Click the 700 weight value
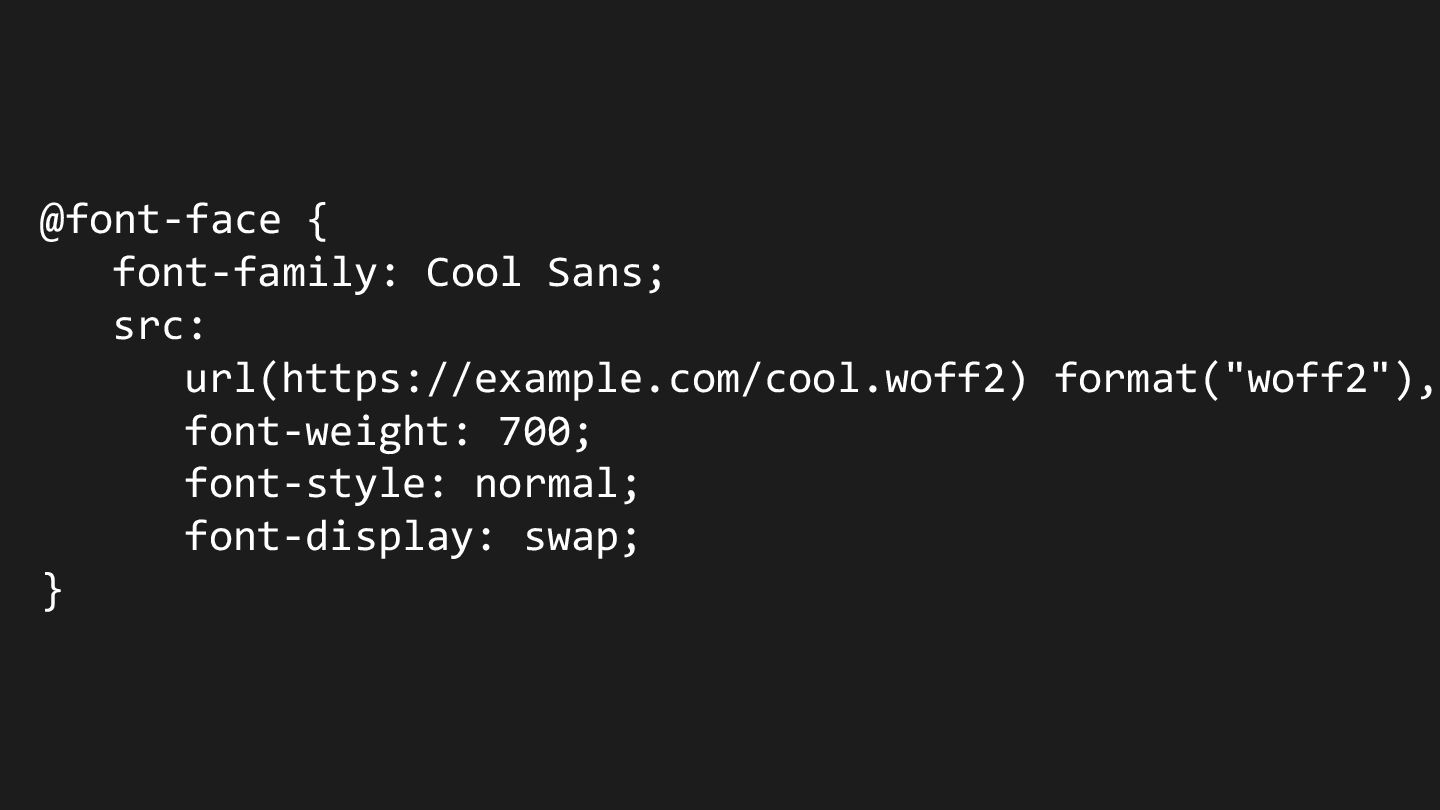This screenshot has height=810, width=1440. pyautogui.click(x=534, y=432)
